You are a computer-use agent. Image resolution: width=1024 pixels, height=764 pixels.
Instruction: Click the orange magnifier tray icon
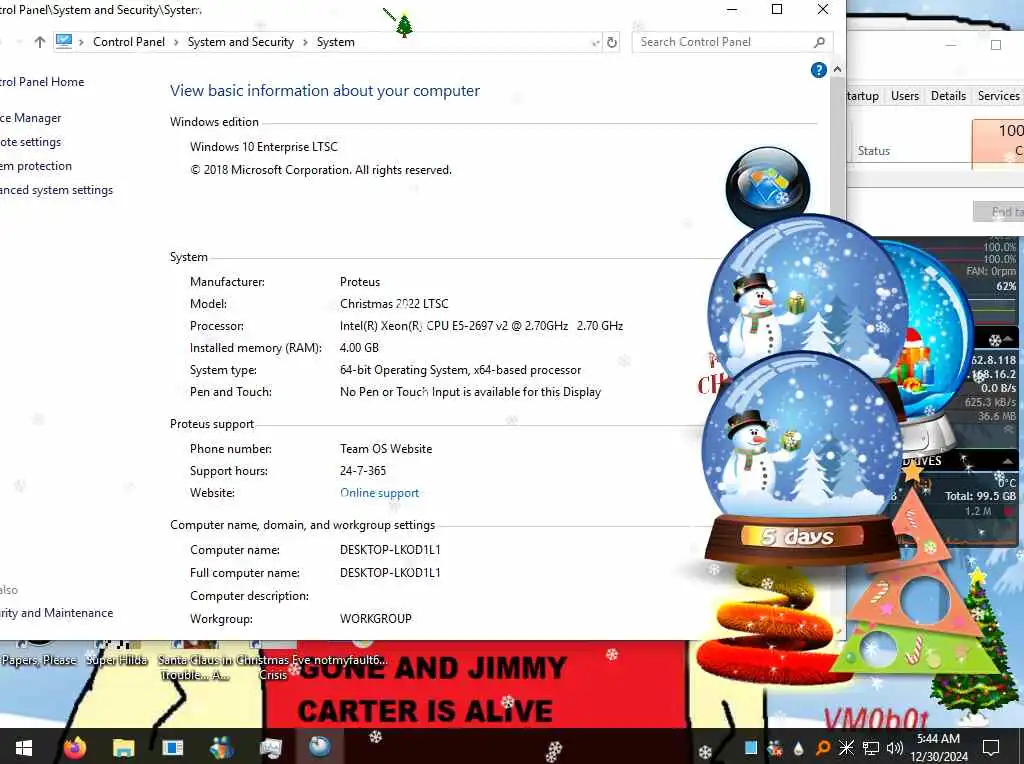823,748
